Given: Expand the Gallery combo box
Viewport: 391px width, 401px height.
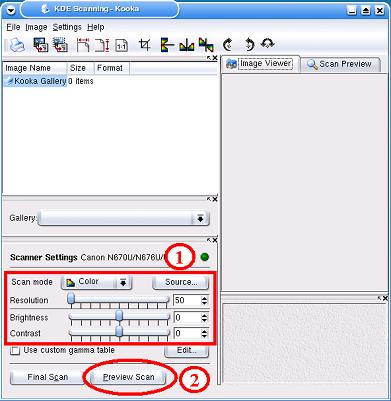Looking at the screenshot, I should point(123,218).
